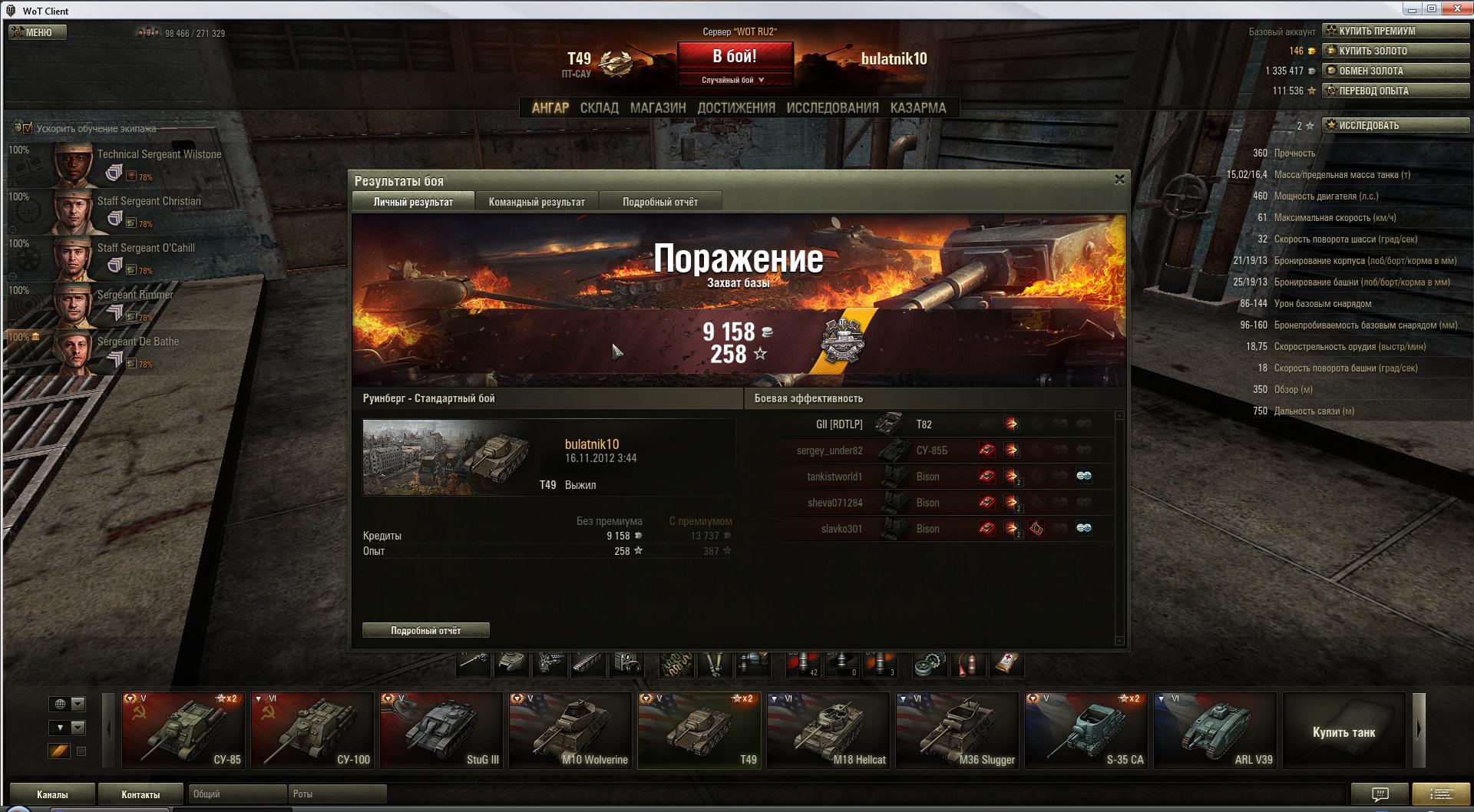
Task: Toggle the orange ammo filter button
Action: (59, 751)
